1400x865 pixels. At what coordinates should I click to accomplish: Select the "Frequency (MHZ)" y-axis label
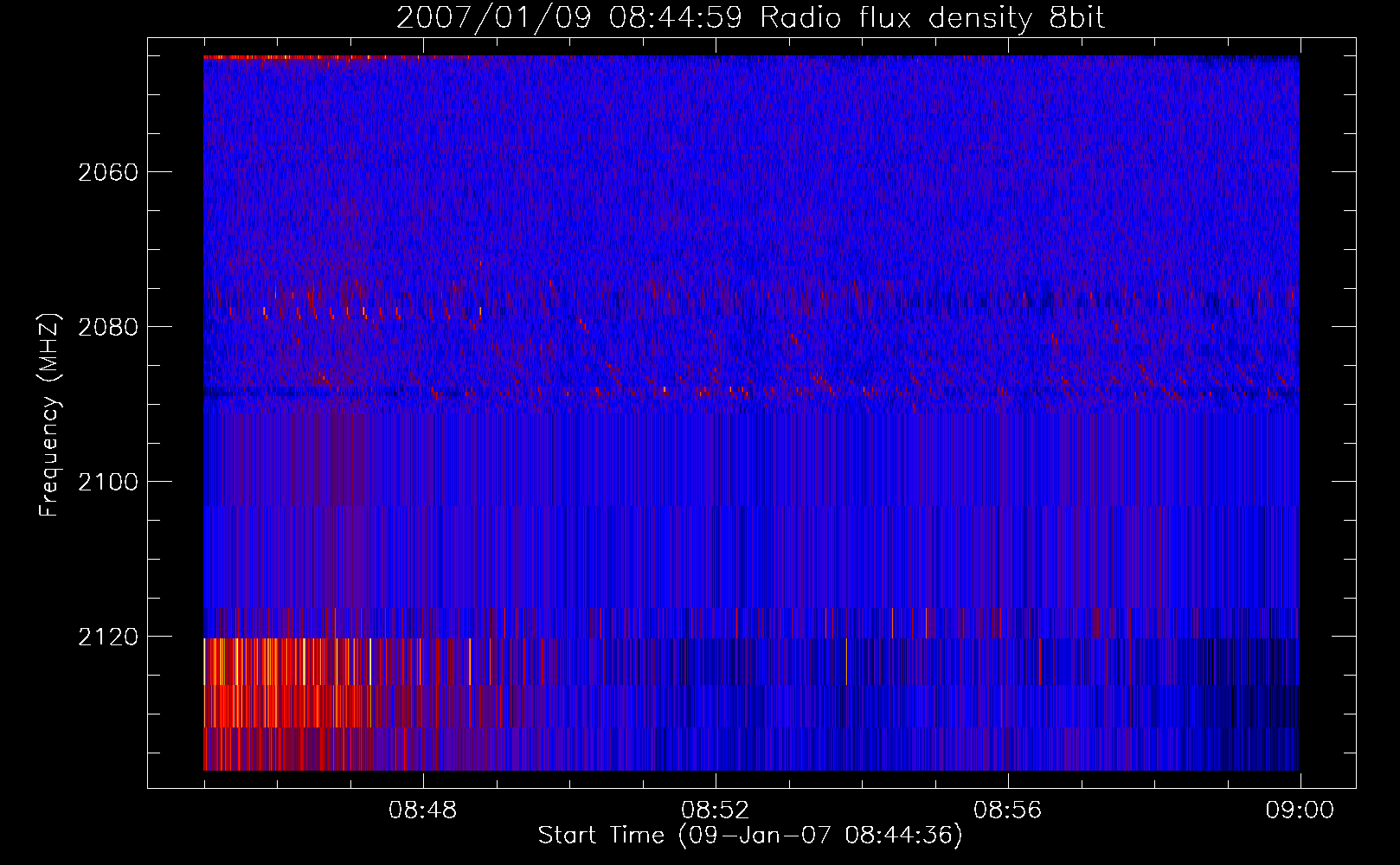point(49,415)
